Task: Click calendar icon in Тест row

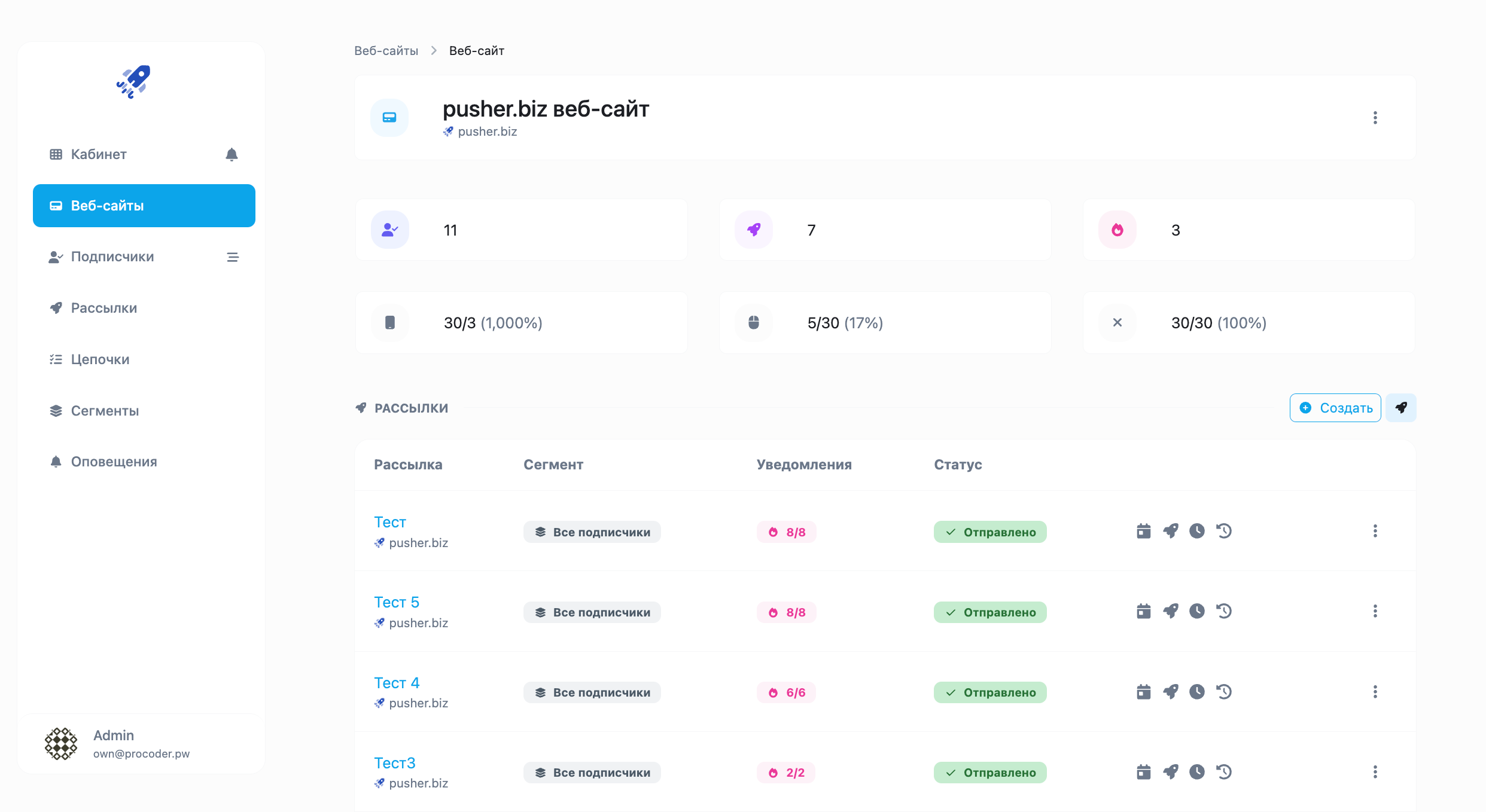Action: pos(1143,531)
